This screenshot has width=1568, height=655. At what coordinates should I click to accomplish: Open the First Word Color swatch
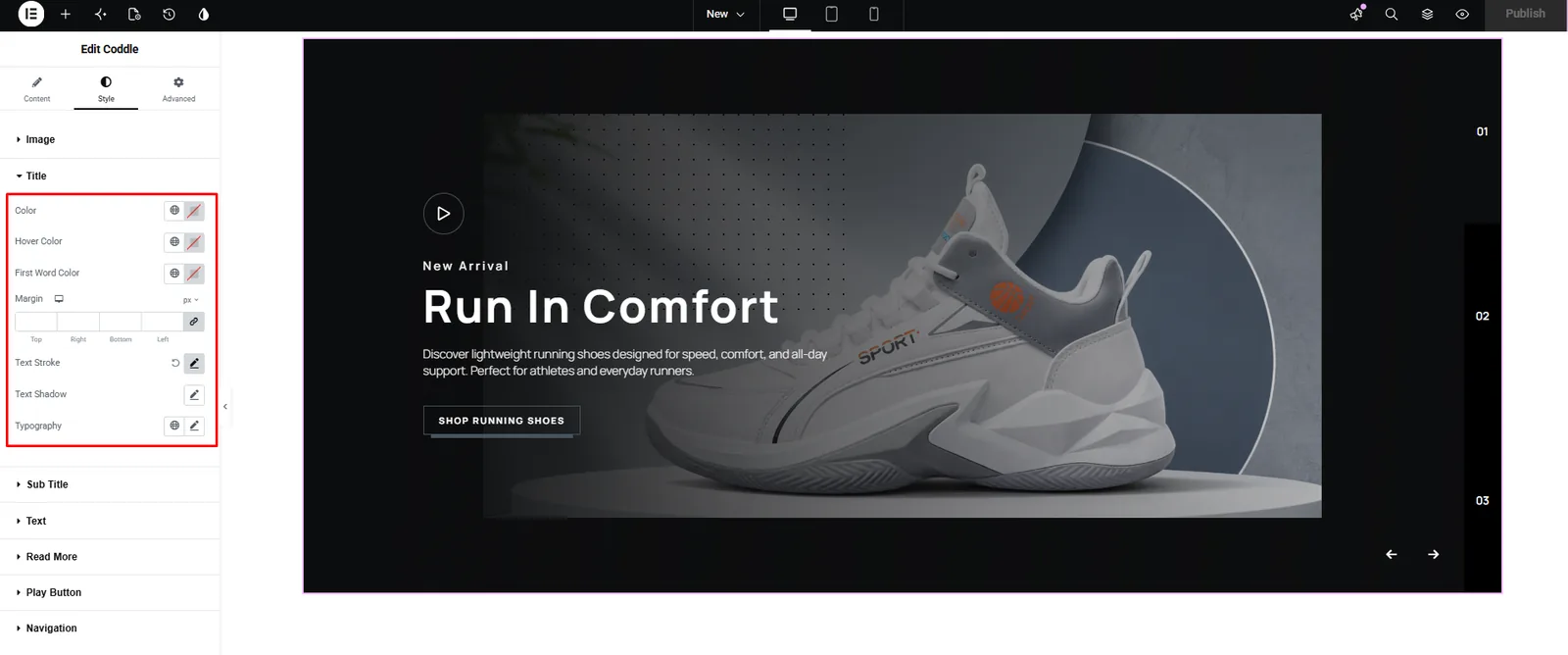(x=194, y=274)
